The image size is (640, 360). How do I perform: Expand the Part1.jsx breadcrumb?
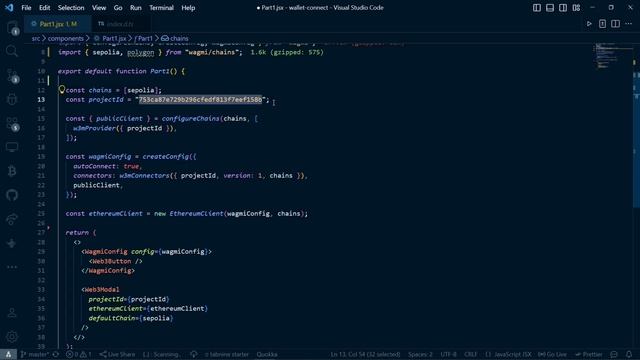click(x=110, y=38)
